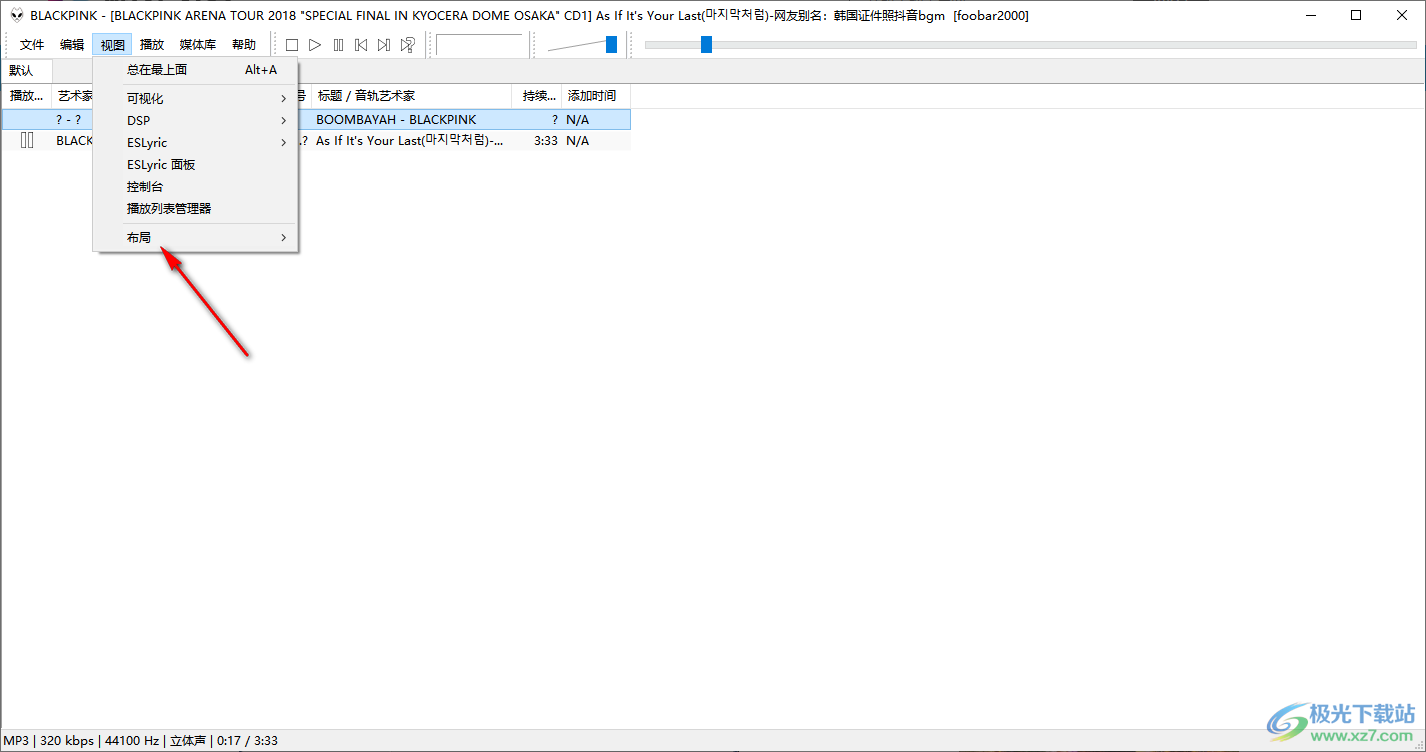Select the 默认 playlist tab
The image size is (1426, 752).
click(27, 71)
